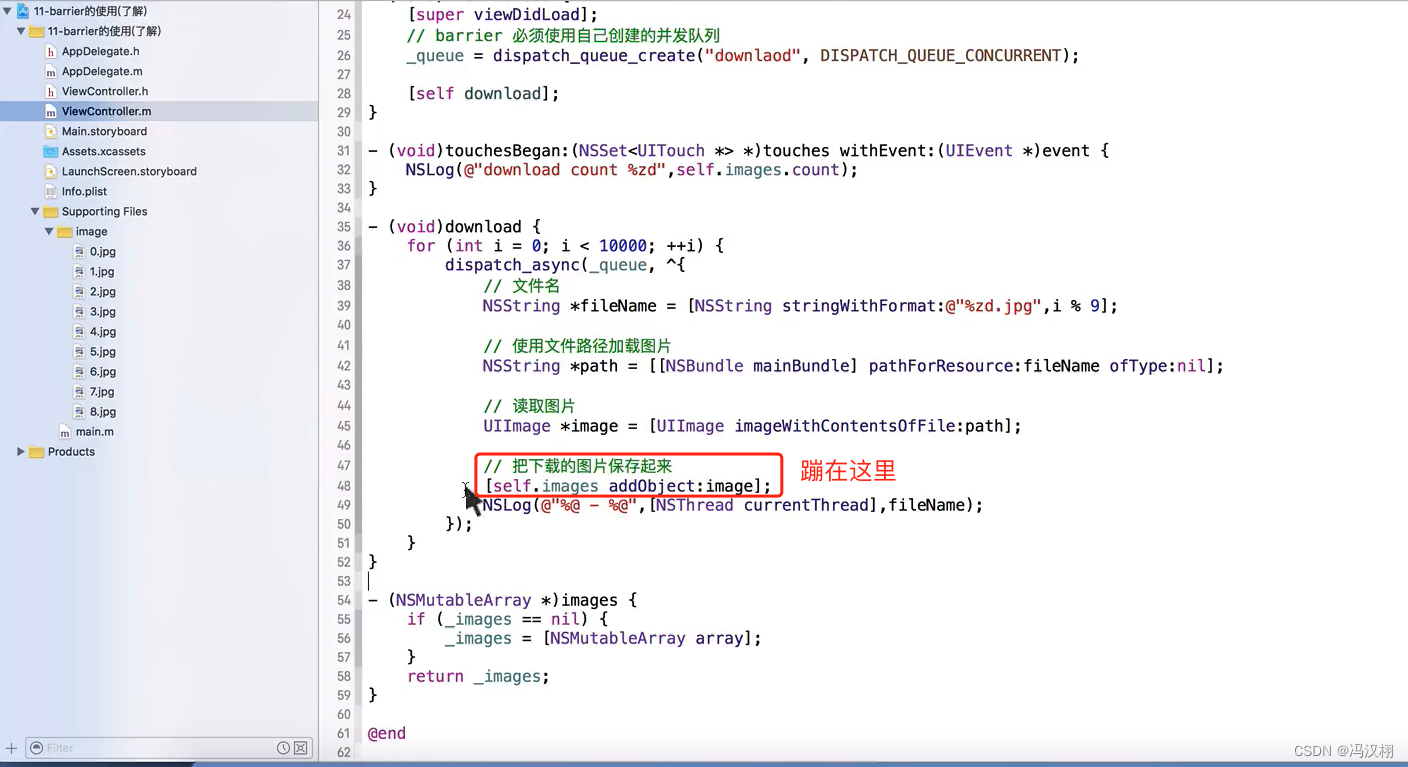The width and height of the screenshot is (1408, 767).
Task: Select the Products folder
Action: (71, 451)
